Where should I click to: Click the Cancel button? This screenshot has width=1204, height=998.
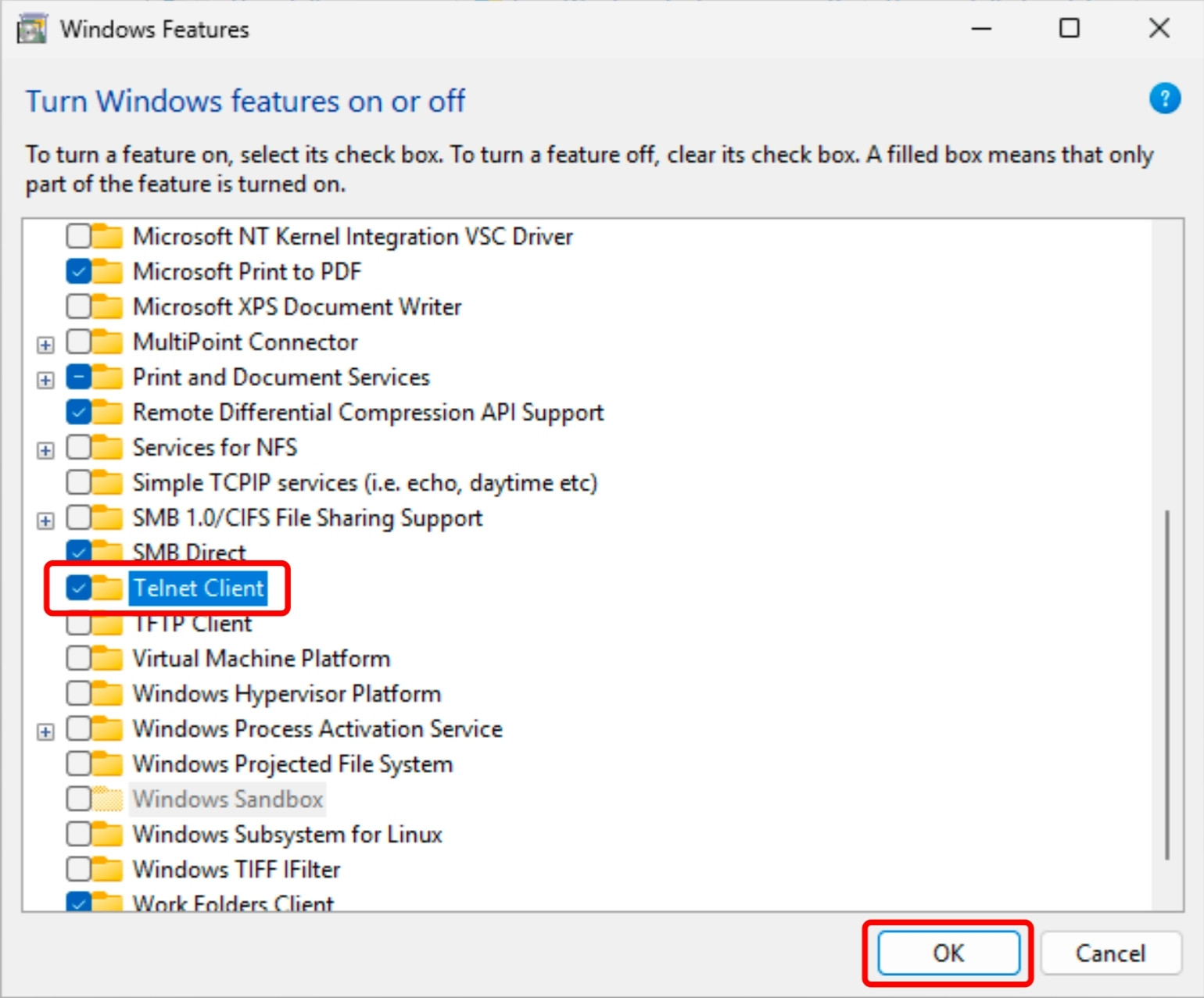(x=1111, y=953)
